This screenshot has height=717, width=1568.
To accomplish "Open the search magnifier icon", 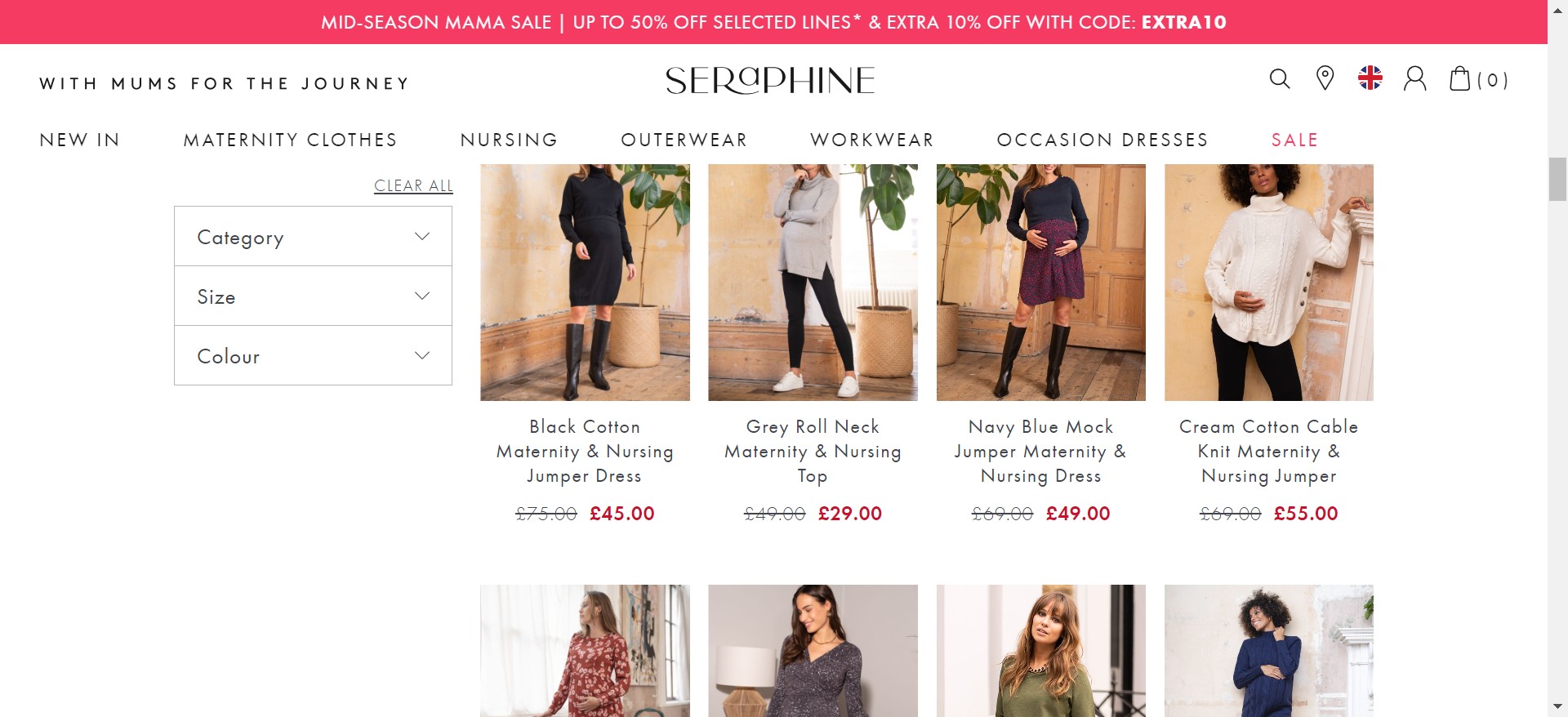I will click(x=1280, y=79).
